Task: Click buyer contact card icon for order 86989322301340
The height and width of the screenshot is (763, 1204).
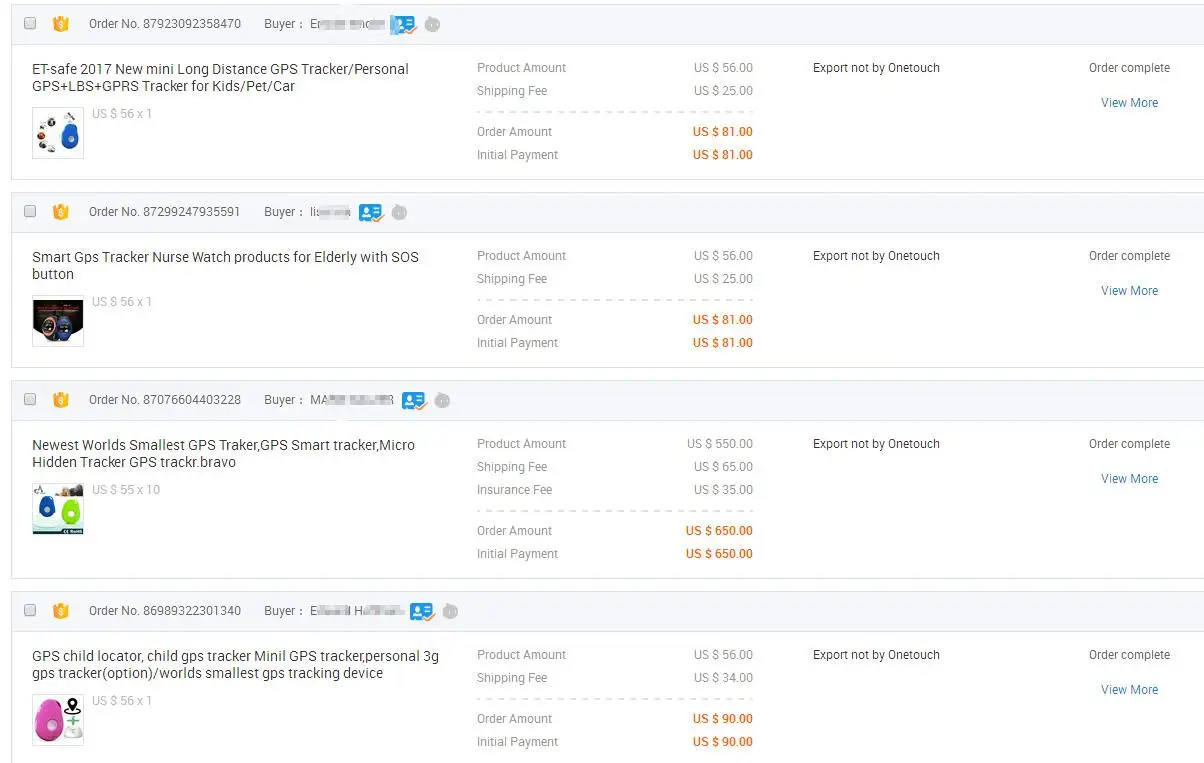Action: coord(422,611)
